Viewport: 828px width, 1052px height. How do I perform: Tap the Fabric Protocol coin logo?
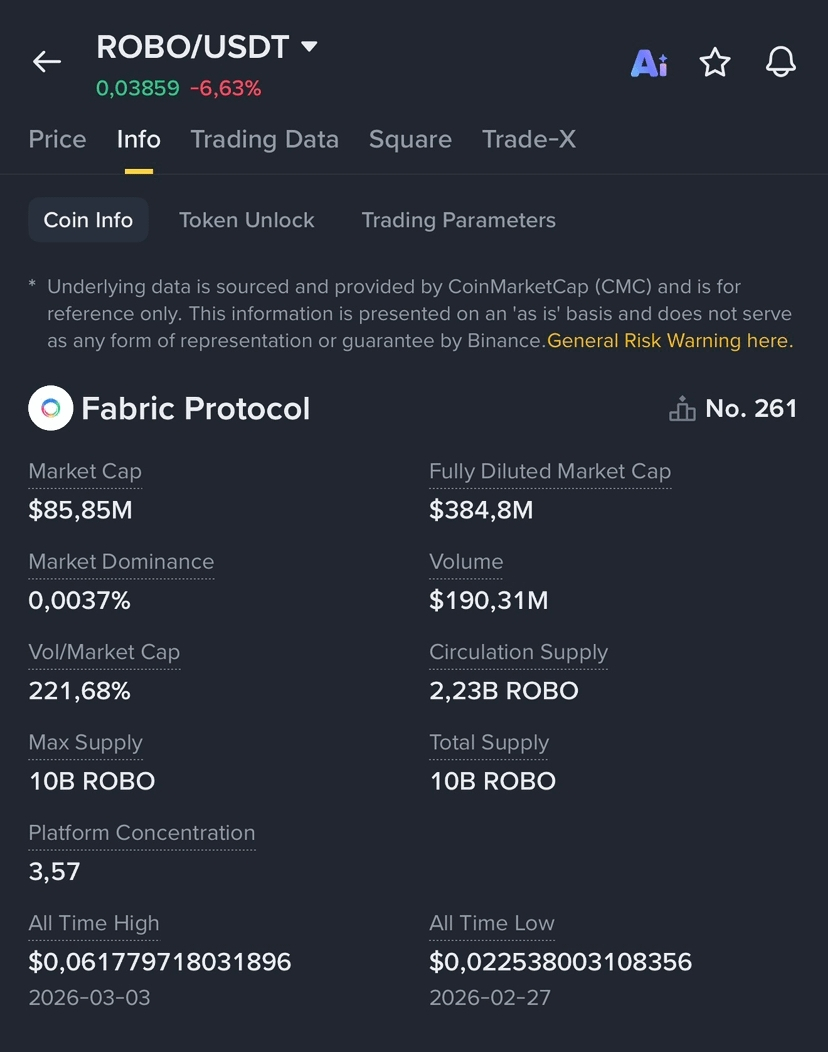tap(51, 408)
